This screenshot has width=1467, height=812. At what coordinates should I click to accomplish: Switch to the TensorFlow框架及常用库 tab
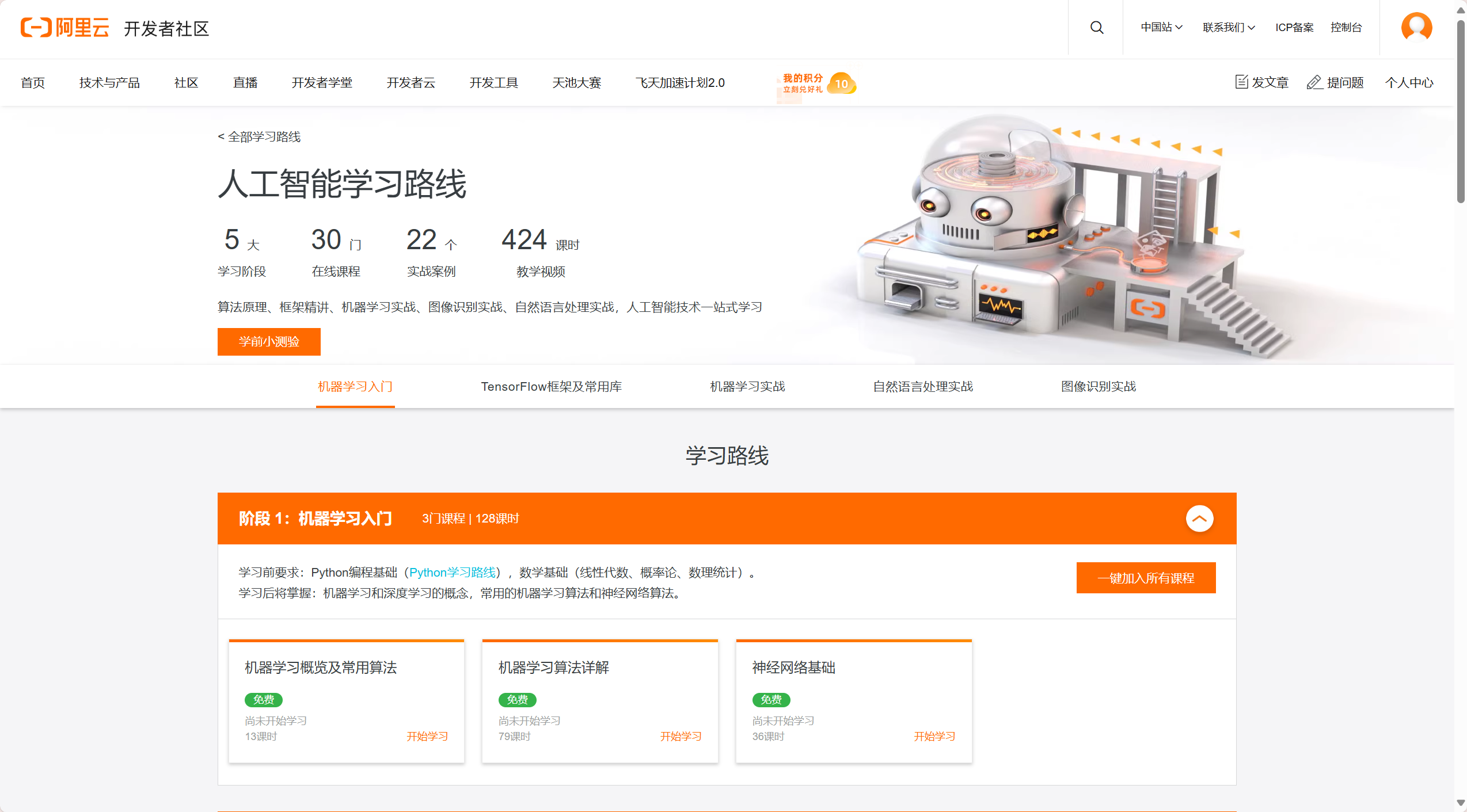pos(552,386)
